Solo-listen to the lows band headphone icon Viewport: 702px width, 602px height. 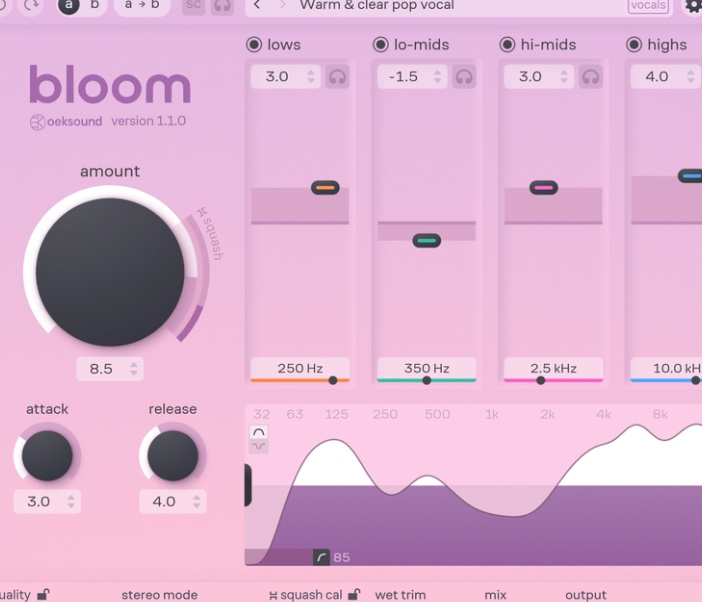337,77
